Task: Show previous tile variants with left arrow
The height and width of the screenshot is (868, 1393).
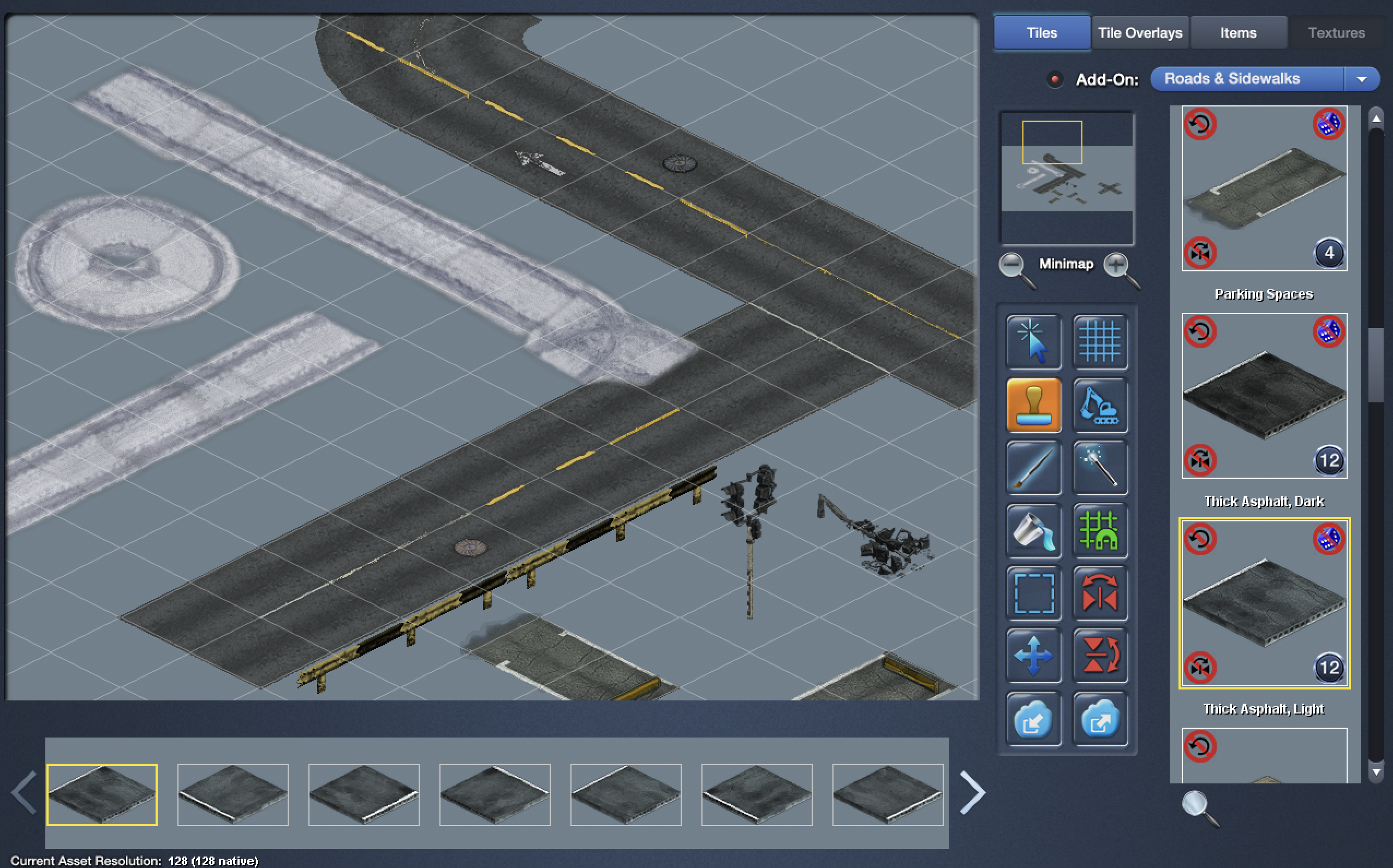Action: click(24, 793)
